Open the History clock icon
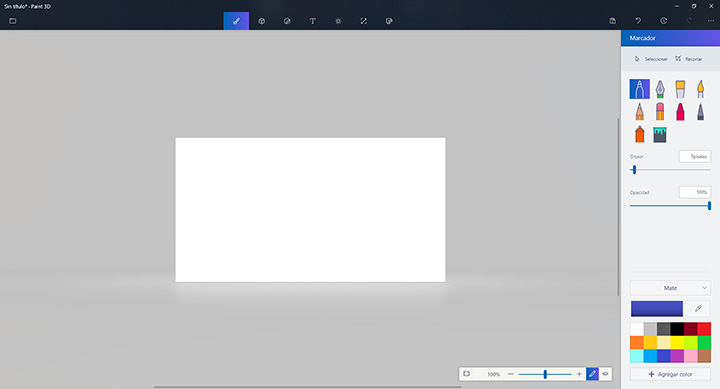Screen dimensions: 720x389 [664, 21]
